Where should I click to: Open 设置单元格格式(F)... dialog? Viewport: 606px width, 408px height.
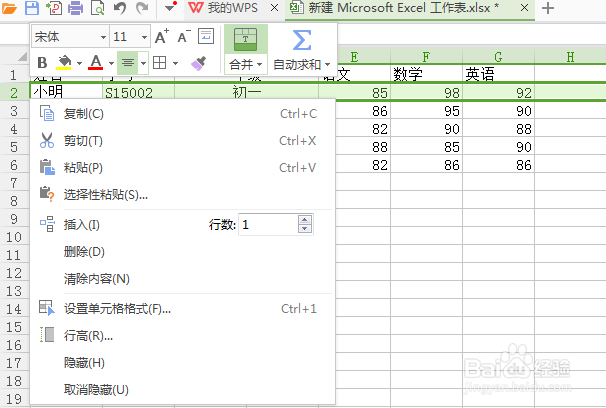point(182,309)
